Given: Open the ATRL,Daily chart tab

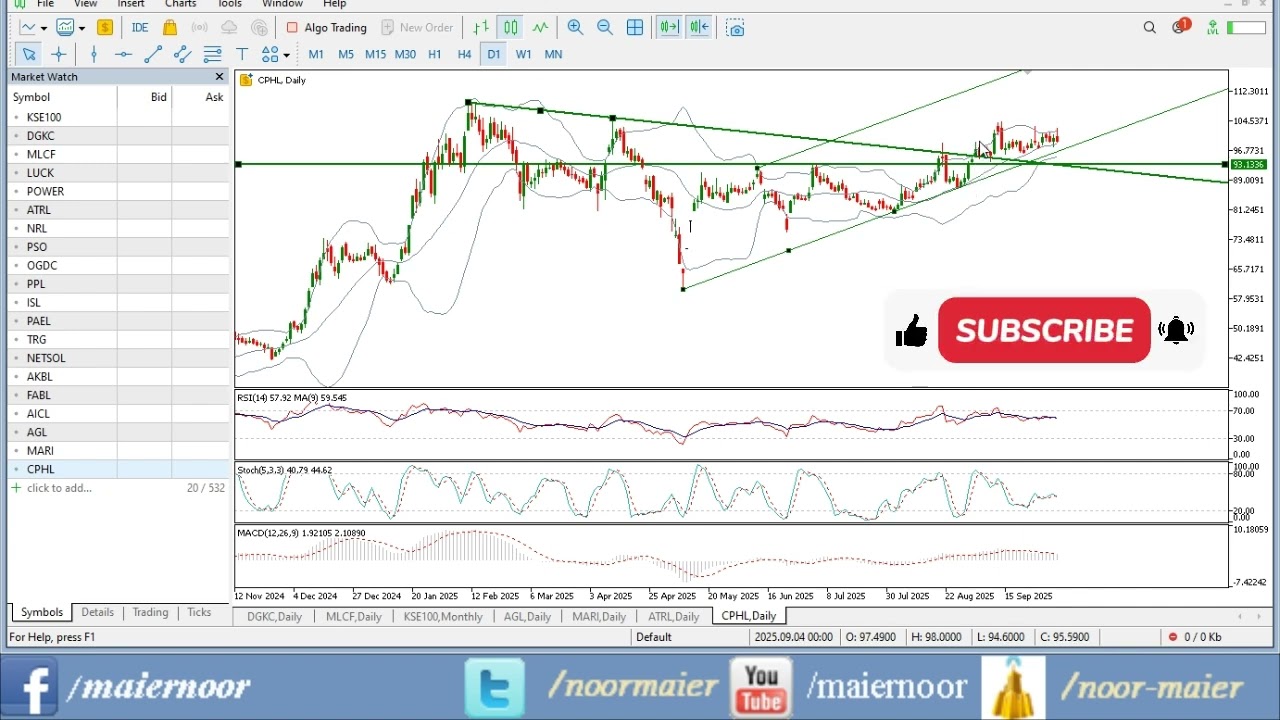Looking at the screenshot, I should (x=673, y=617).
